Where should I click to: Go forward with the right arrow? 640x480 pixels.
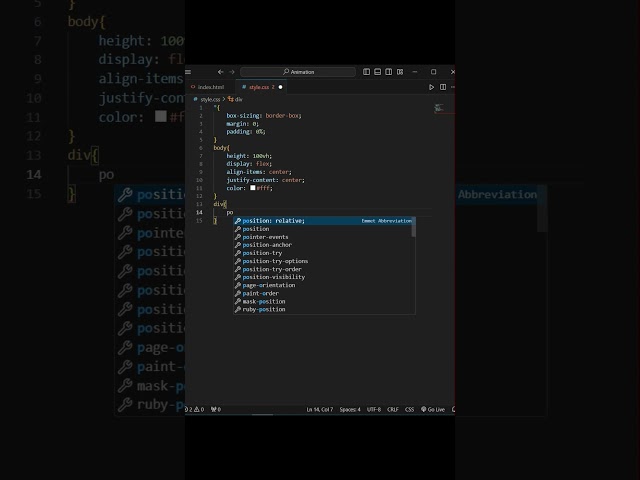pos(232,72)
